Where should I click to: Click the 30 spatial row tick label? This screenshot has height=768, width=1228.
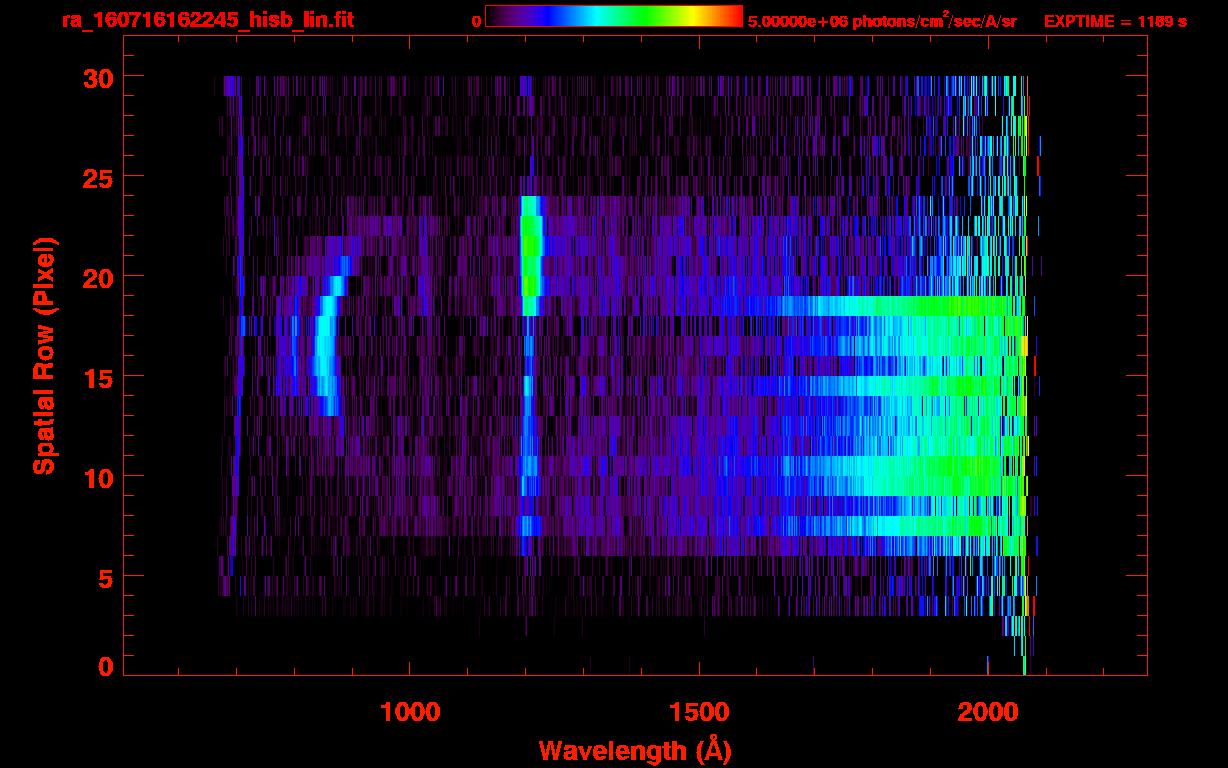(96, 77)
